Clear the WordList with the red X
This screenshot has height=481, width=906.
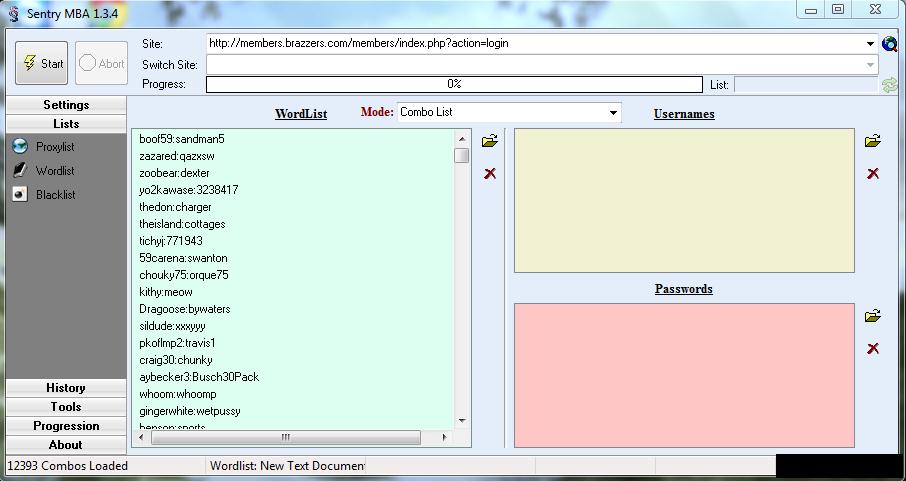[490, 173]
